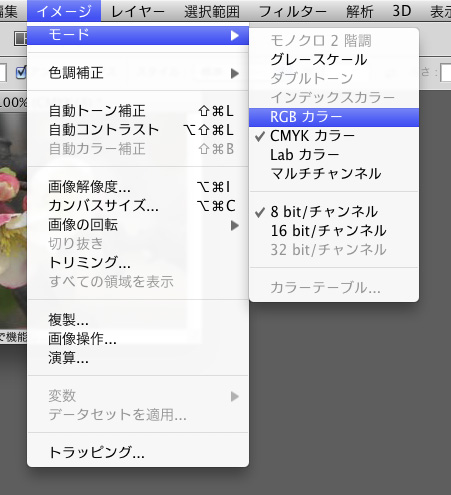Click 画像解像度... menu item

(x=138, y=187)
